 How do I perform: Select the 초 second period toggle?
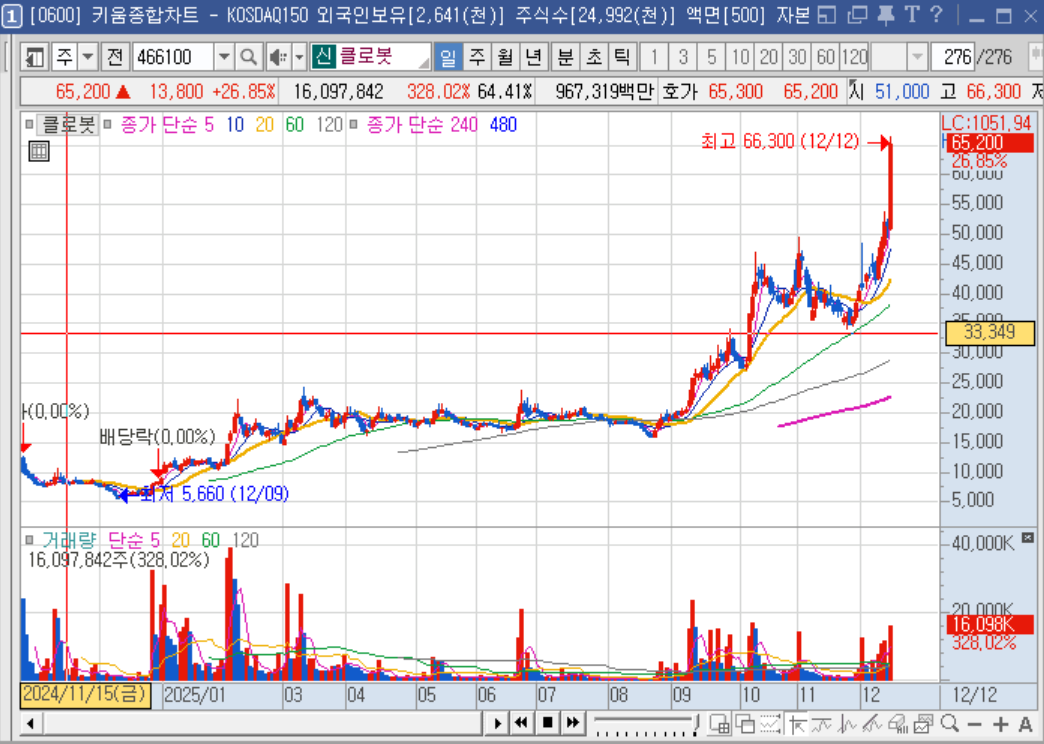pos(593,58)
